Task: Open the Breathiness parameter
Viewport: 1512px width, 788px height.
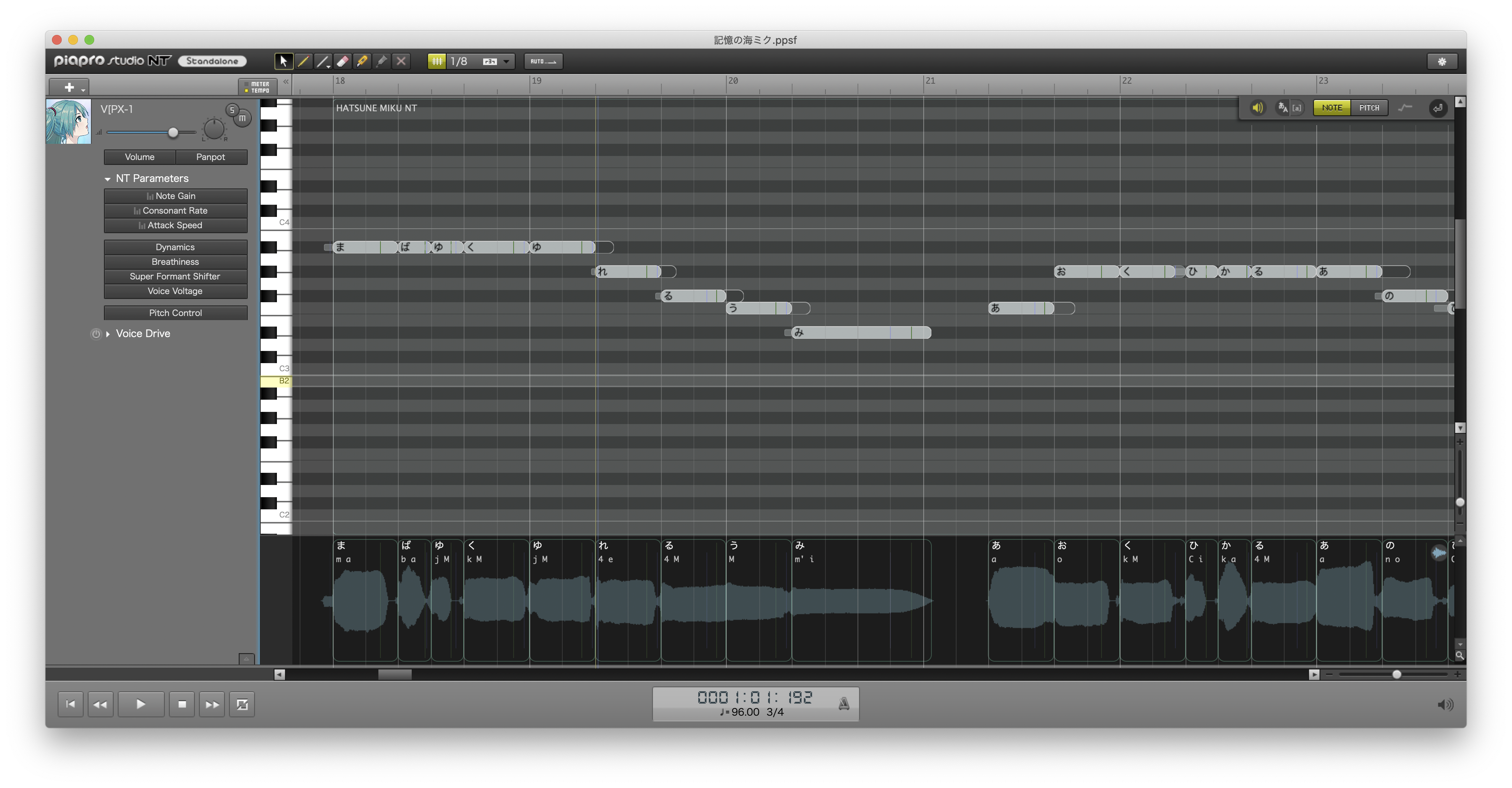Action: pyautogui.click(x=175, y=262)
